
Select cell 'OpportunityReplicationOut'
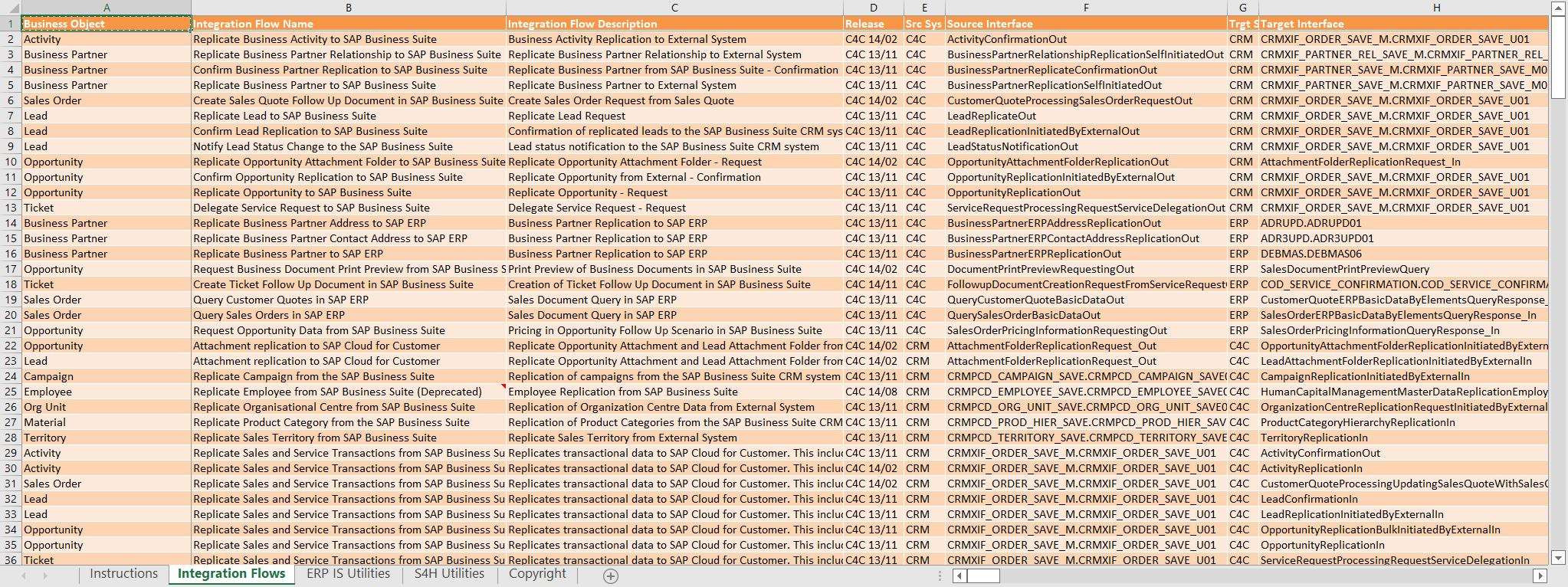tap(1086, 192)
